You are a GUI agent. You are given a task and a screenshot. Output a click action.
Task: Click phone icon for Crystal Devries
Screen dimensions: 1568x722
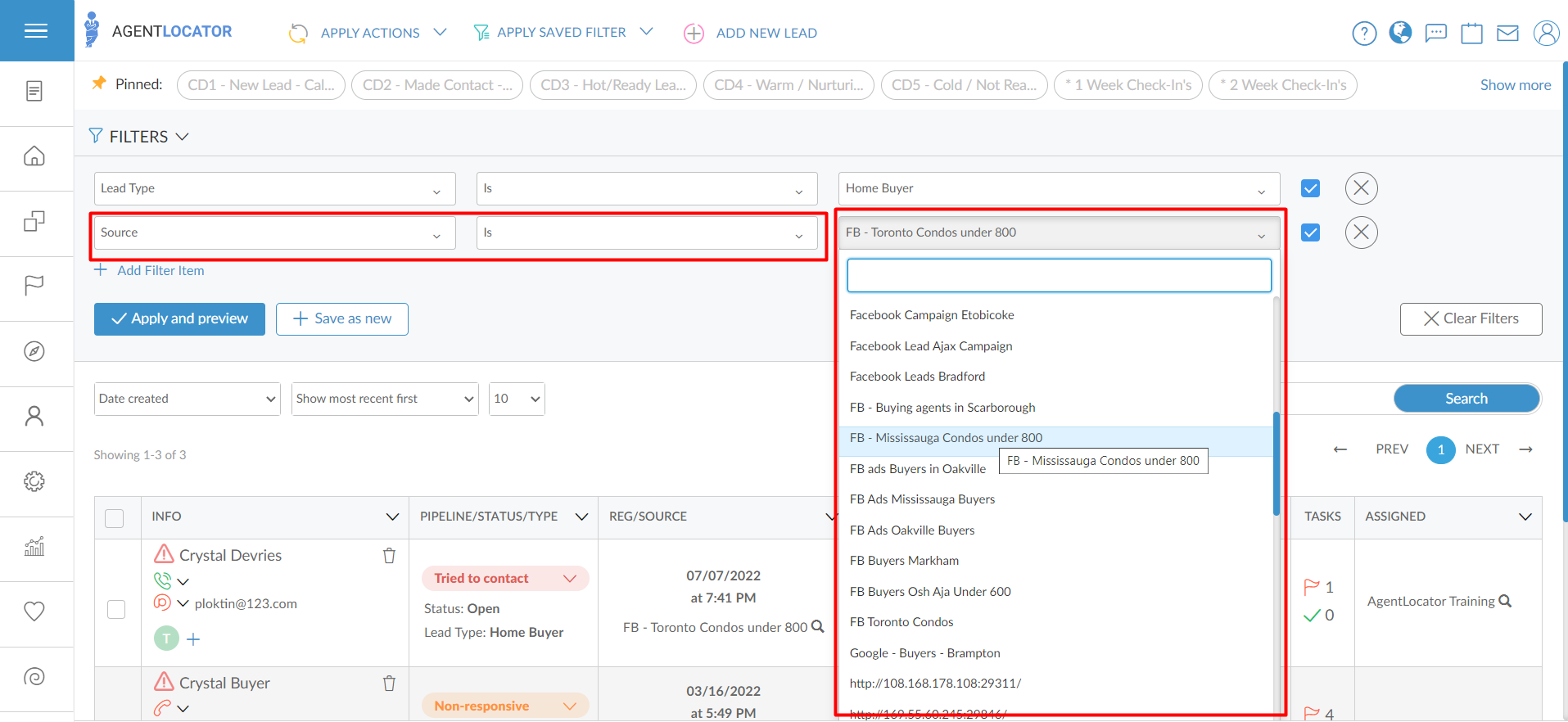(163, 580)
